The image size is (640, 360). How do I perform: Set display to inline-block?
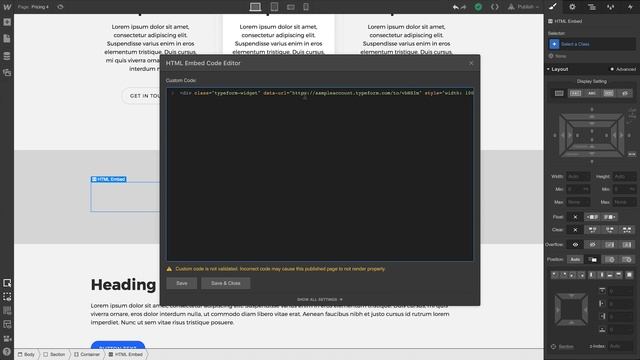click(x=576, y=93)
